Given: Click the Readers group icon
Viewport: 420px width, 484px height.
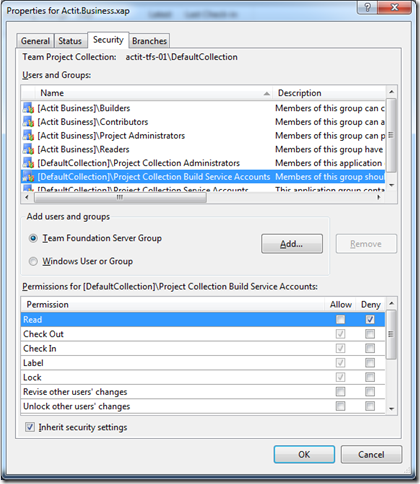Looking at the screenshot, I should pos(29,149).
